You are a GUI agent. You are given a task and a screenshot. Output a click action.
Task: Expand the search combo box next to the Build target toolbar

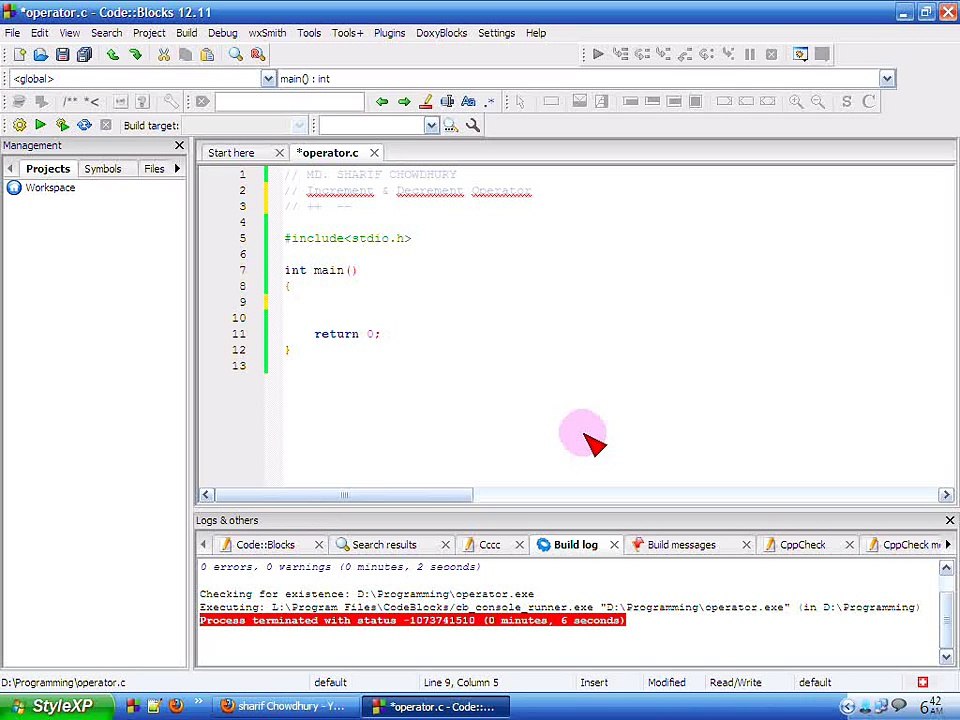click(432, 126)
